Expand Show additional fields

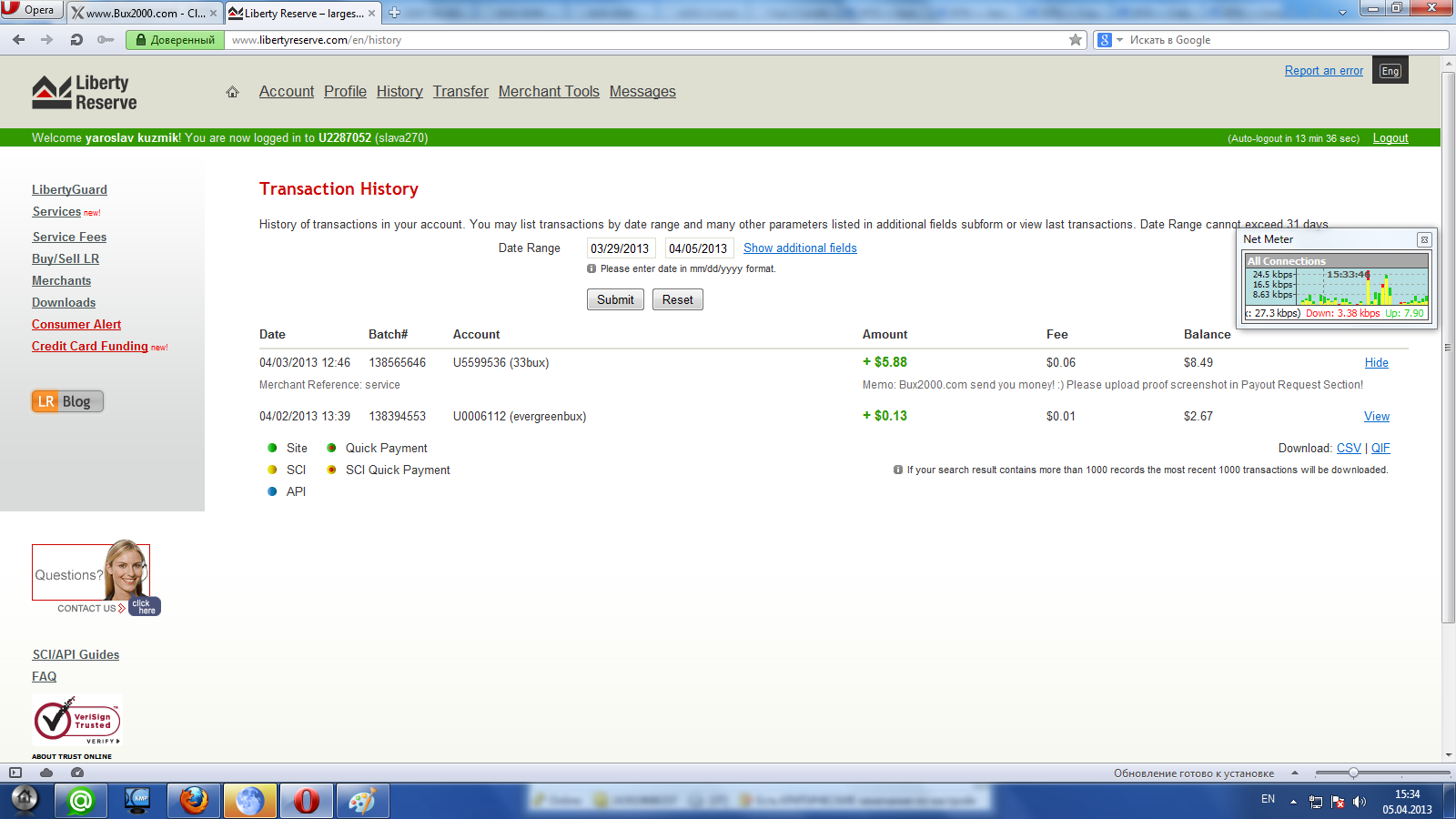pyautogui.click(x=800, y=248)
